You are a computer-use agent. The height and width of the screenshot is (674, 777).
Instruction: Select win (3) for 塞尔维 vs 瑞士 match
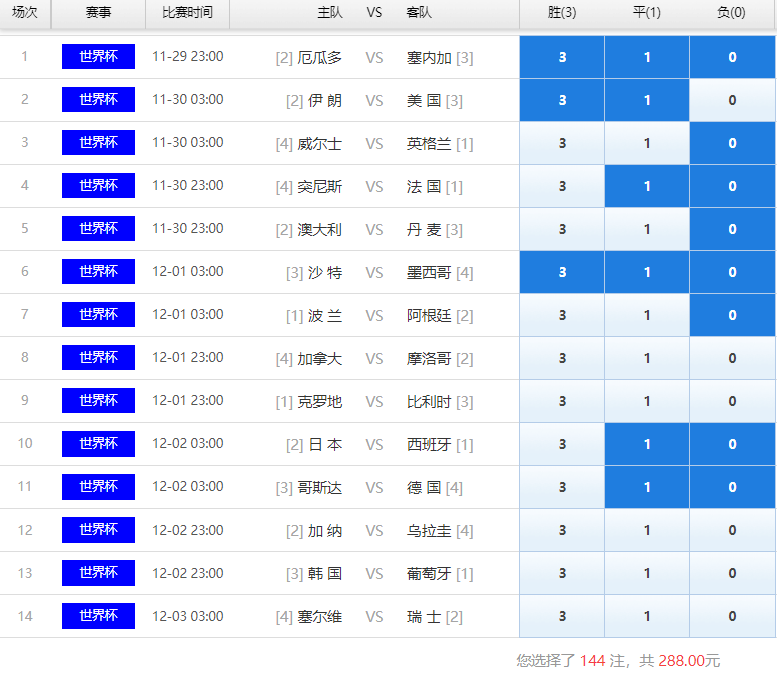pos(562,617)
